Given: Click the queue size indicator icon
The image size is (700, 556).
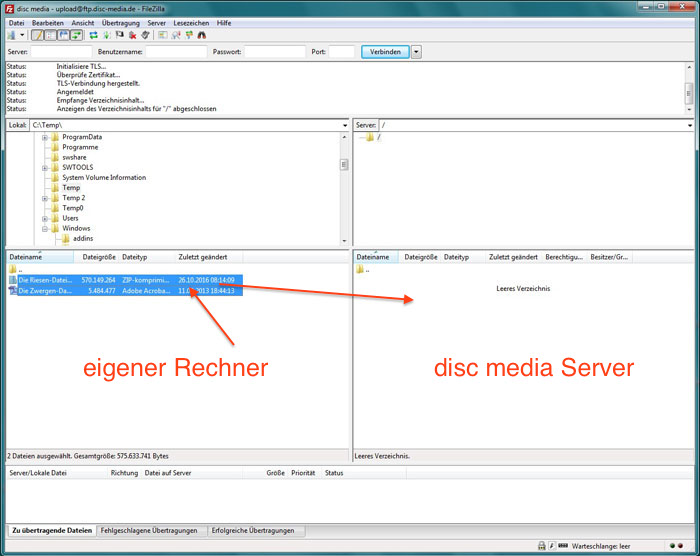Looking at the screenshot, I should 563,546.
